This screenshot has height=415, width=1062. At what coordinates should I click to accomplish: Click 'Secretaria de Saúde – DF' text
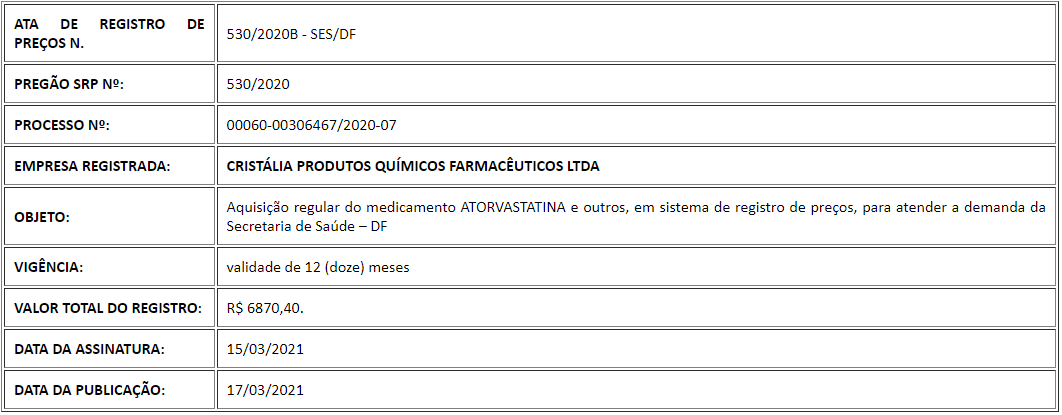tap(307, 227)
